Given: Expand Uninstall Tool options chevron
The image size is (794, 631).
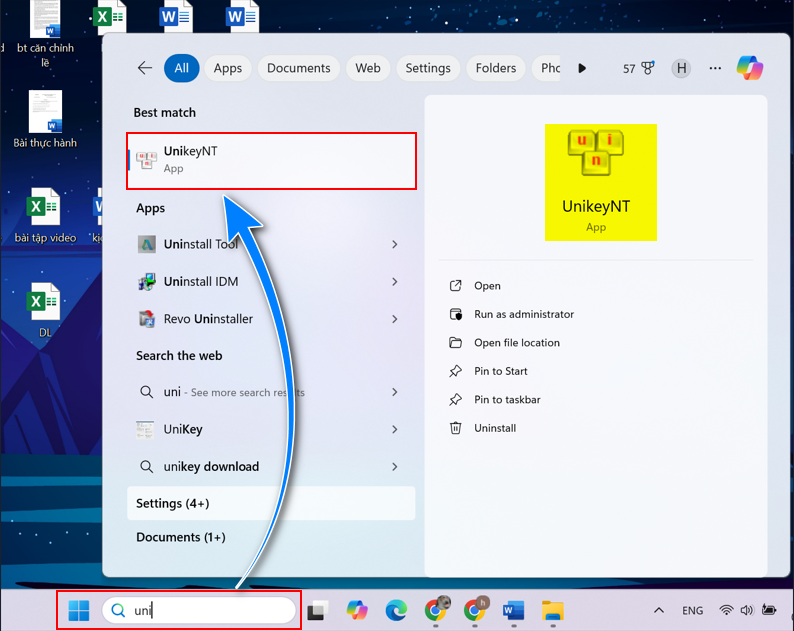Looking at the screenshot, I should (x=395, y=244).
